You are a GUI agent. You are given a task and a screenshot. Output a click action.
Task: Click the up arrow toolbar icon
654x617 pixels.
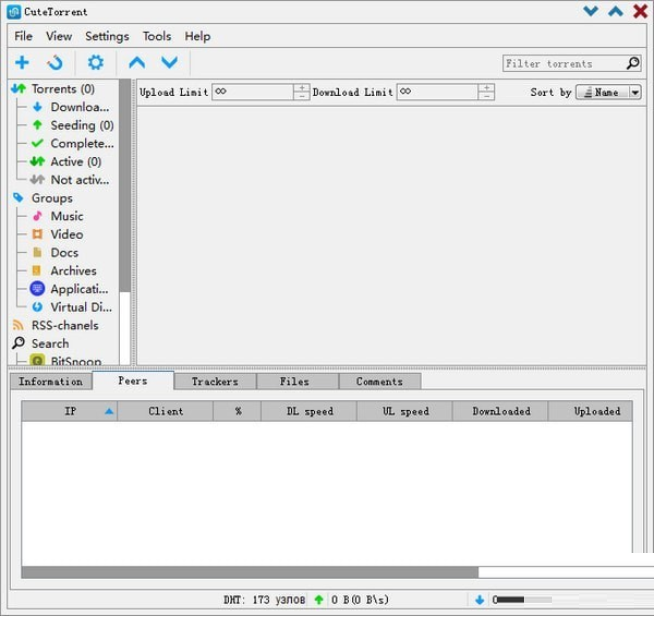pyautogui.click(x=137, y=63)
